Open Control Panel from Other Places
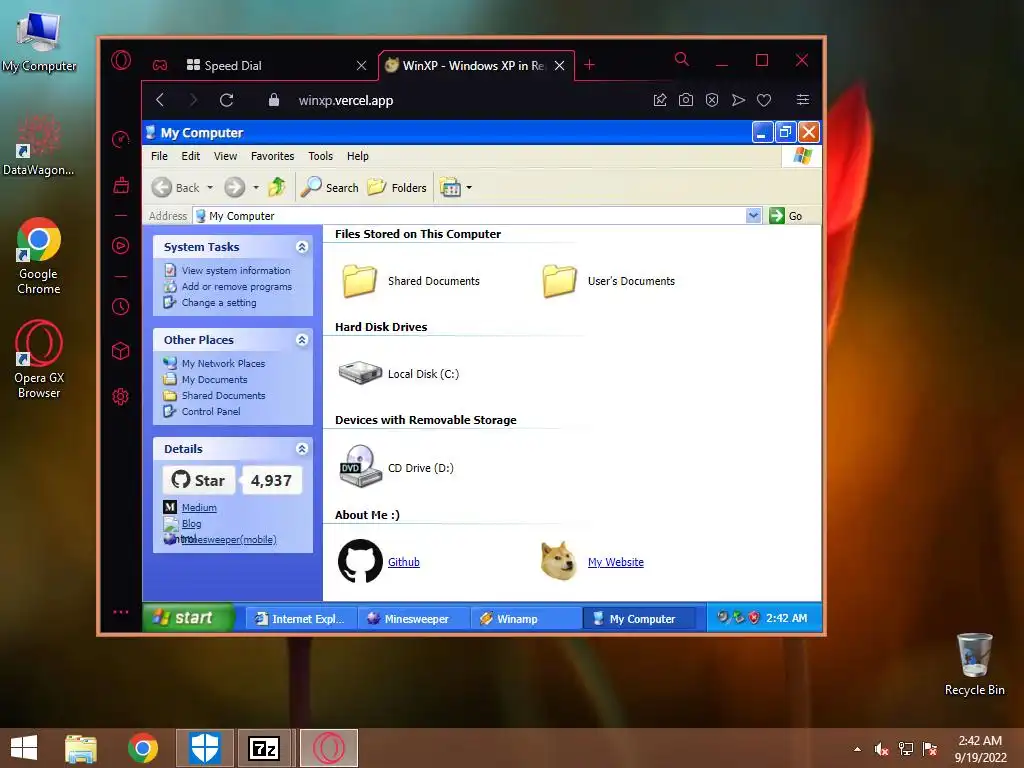Image resolution: width=1024 pixels, height=768 pixels. point(211,411)
